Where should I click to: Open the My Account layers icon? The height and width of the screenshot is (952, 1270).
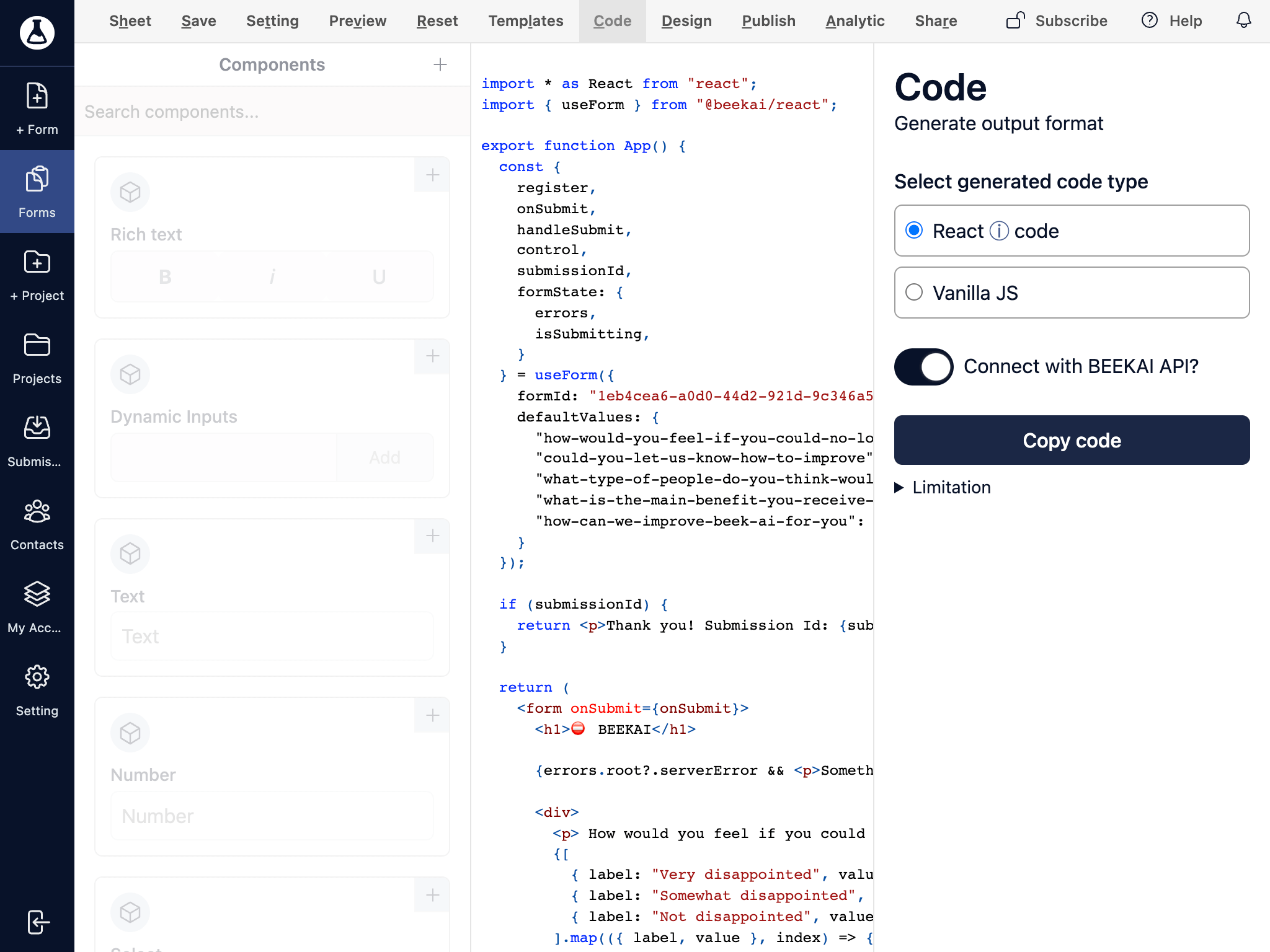click(x=37, y=594)
